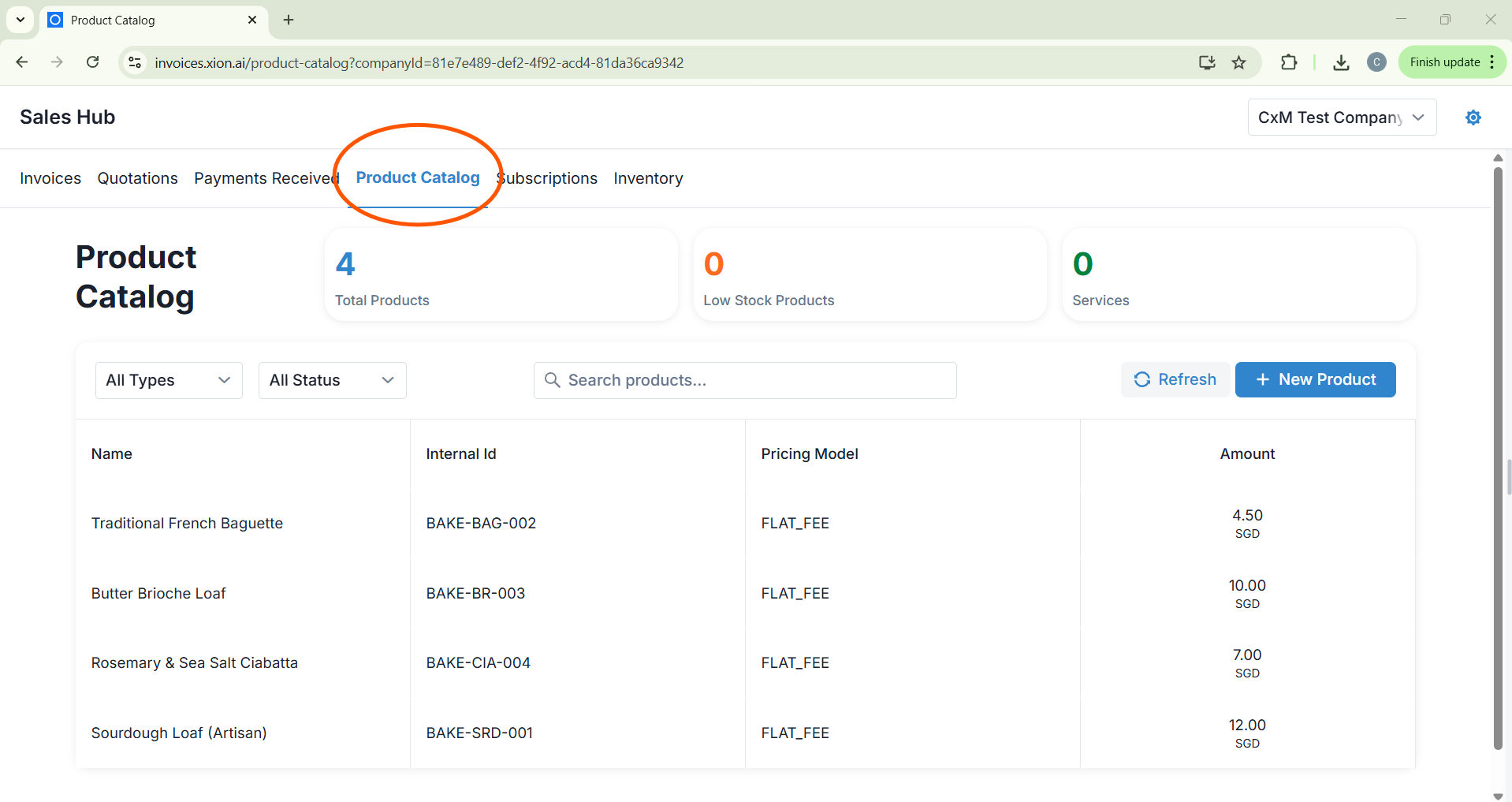Click the site information icon
Viewport: 1512px width, 802px height.
135,62
